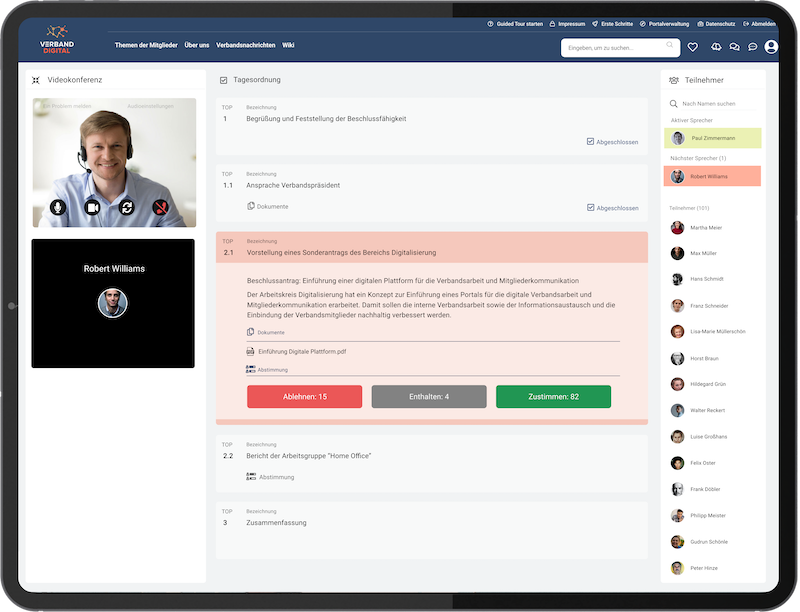This screenshot has width=800, height=612.
Task: Open the user profile avatar icon
Action: tap(771, 47)
